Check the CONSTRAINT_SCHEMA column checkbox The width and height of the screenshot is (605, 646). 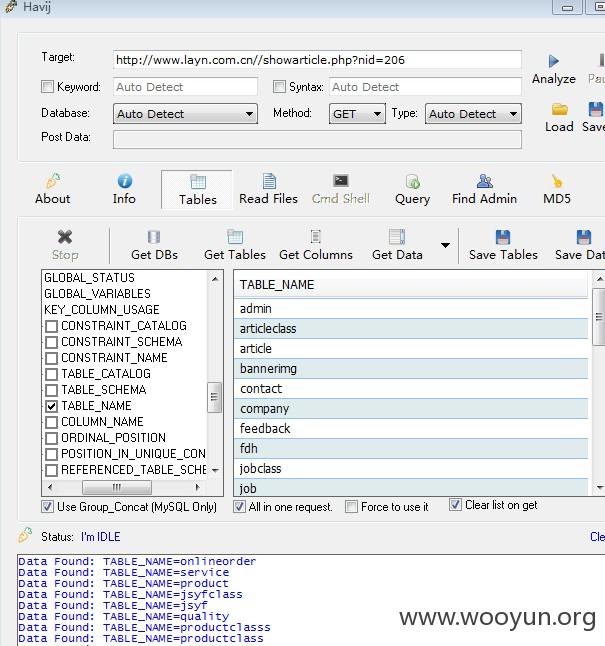coord(51,342)
